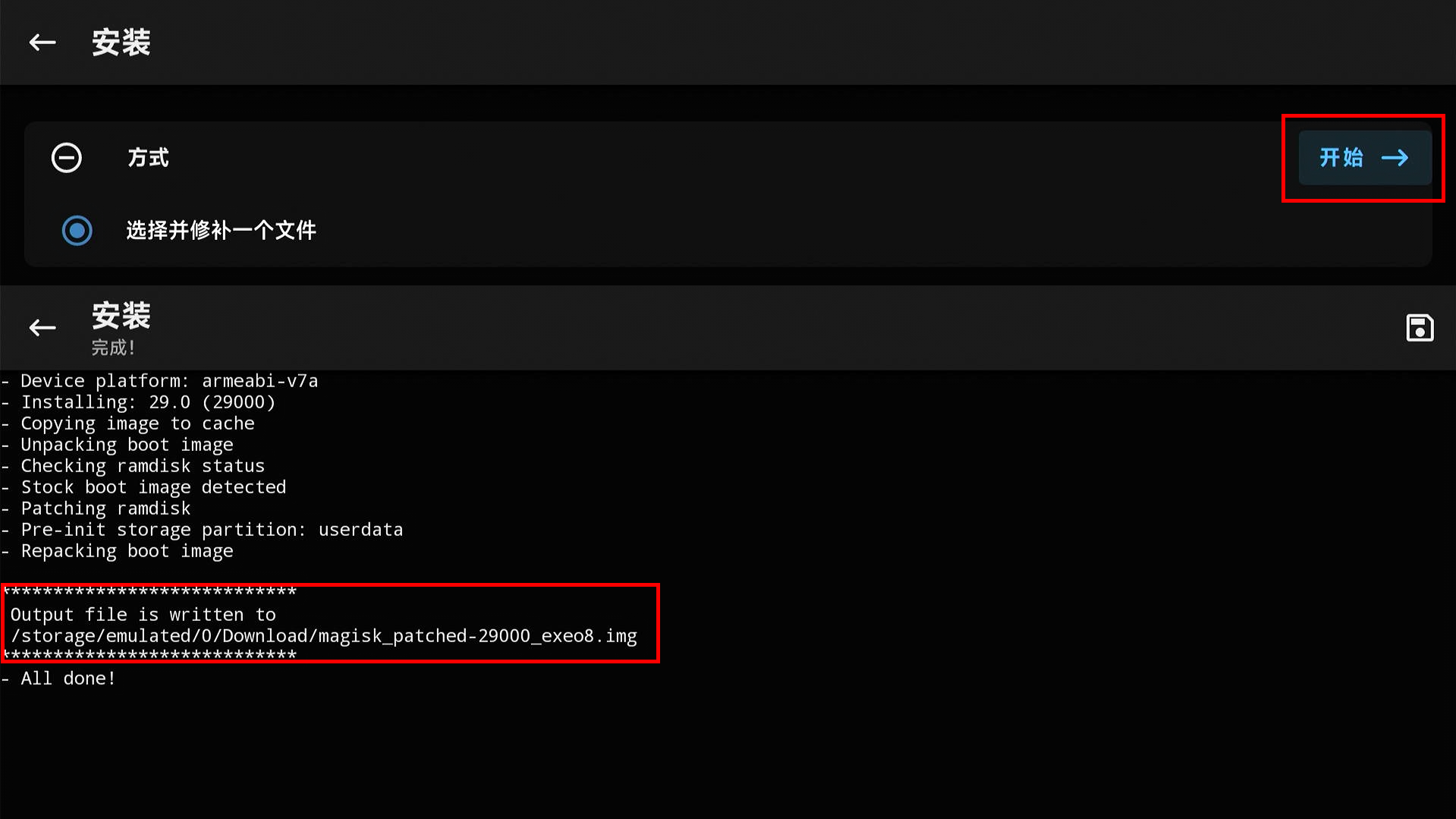This screenshot has width=1456, height=819.
Task: Click the back arrow beside 完成!
Action: [42, 328]
